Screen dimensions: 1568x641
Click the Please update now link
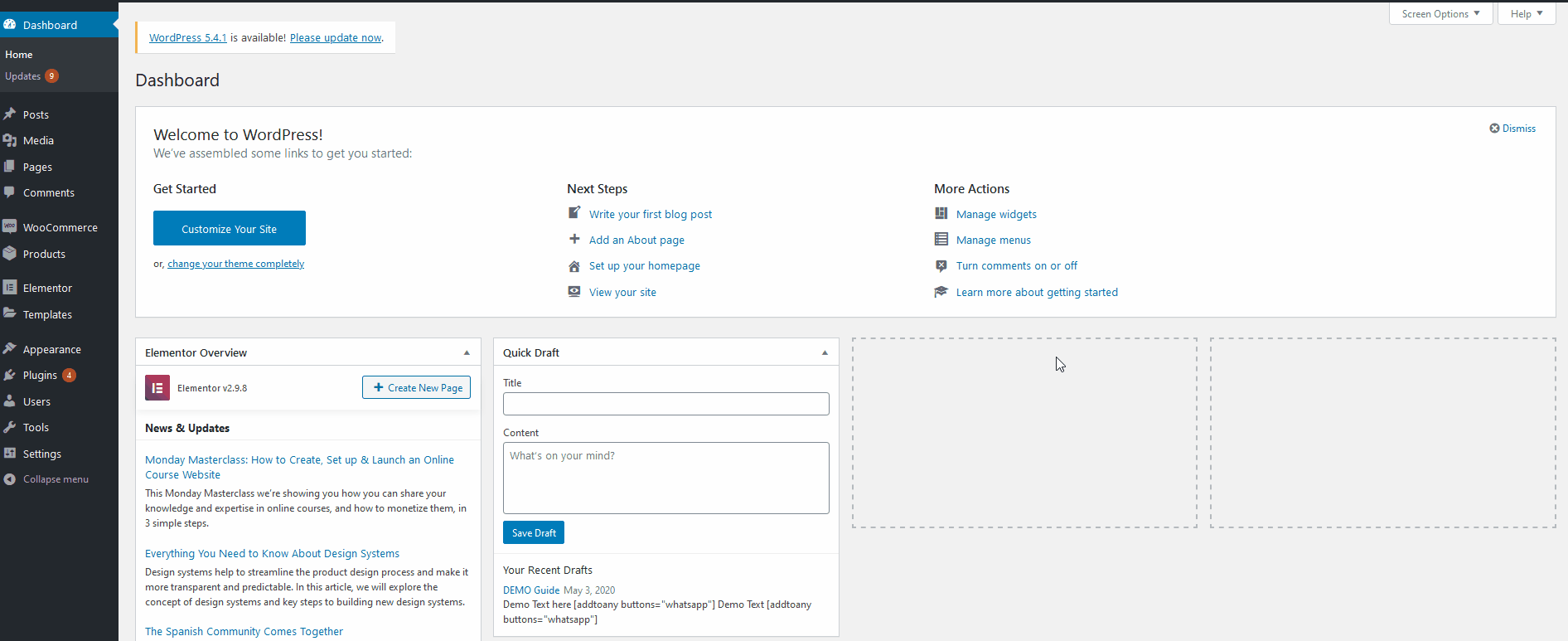[x=336, y=38]
